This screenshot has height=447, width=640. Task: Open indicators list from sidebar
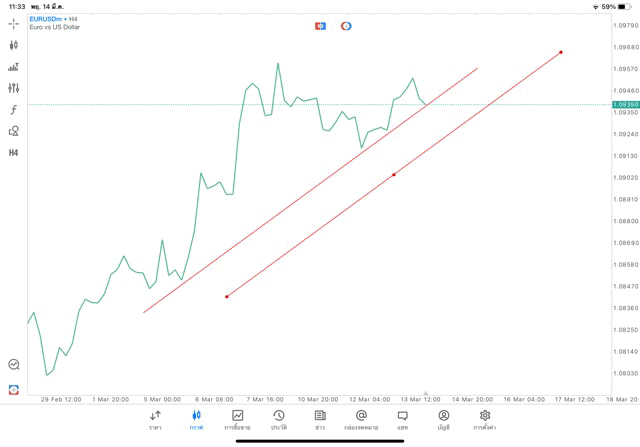point(14,67)
